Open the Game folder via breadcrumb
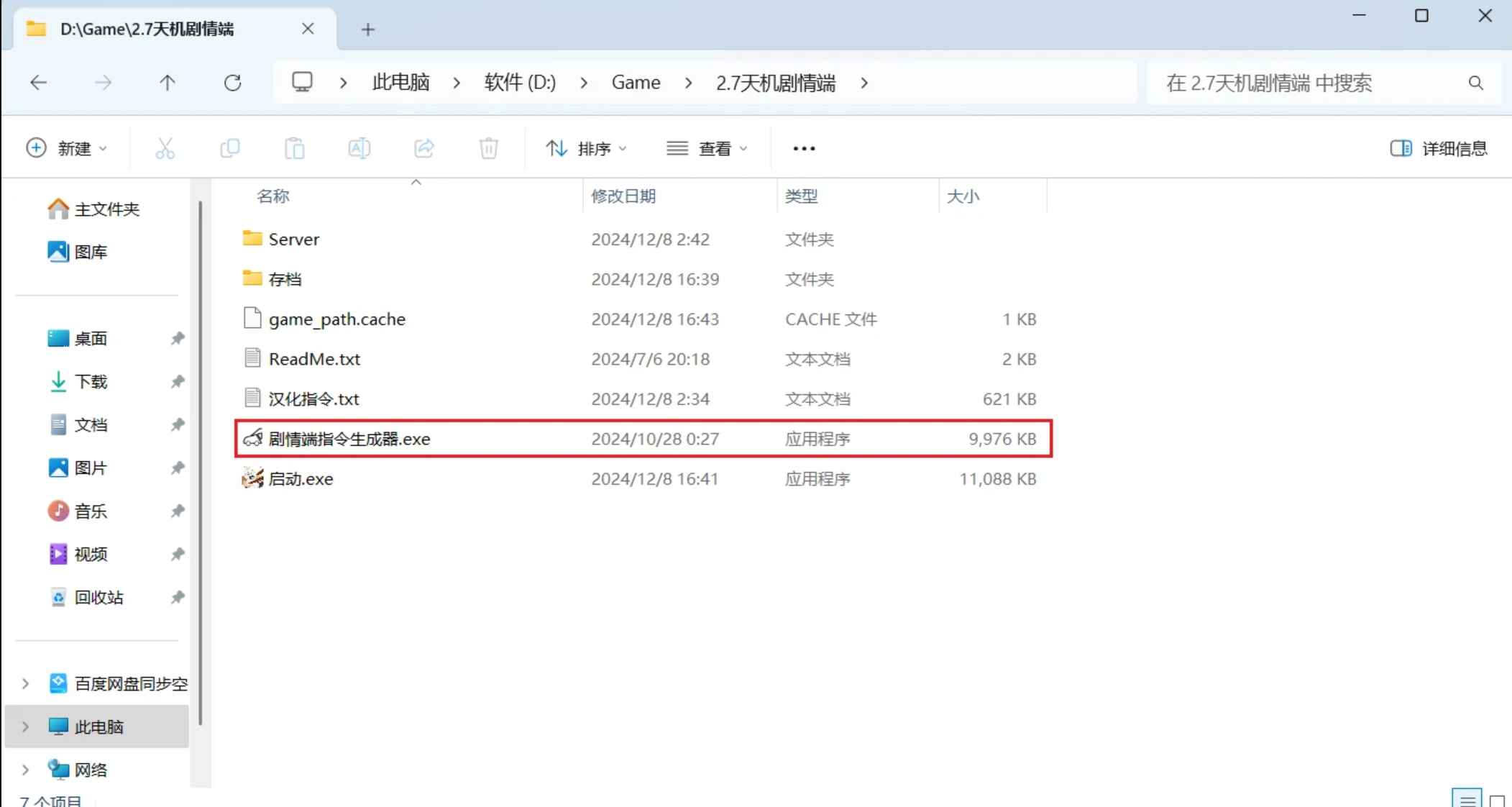Screen dimensions: 1512x807 point(636,82)
